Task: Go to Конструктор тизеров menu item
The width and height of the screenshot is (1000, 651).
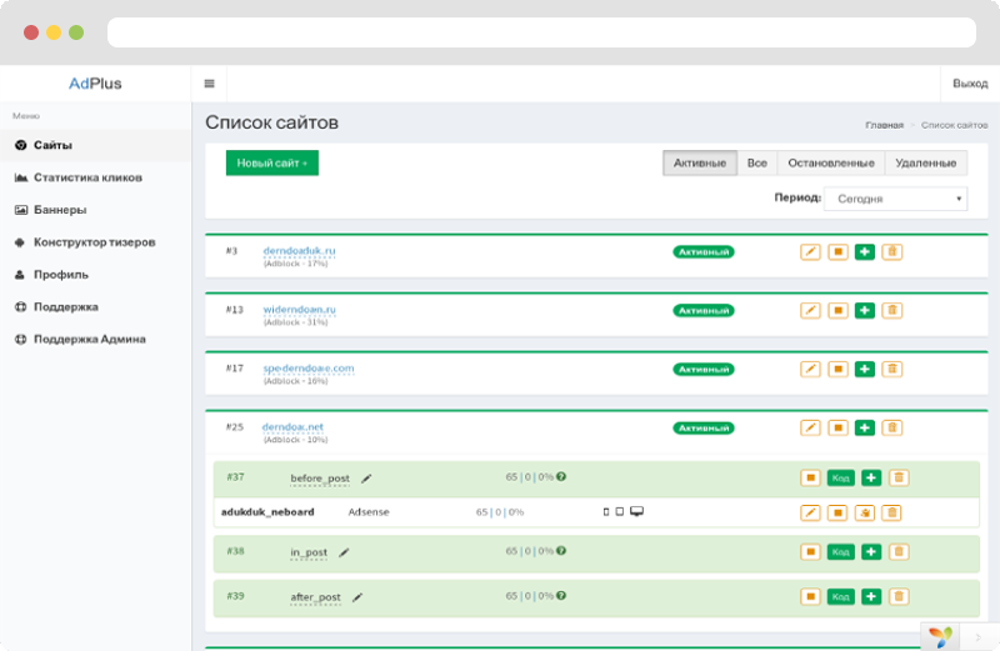Action: [x=94, y=242]
